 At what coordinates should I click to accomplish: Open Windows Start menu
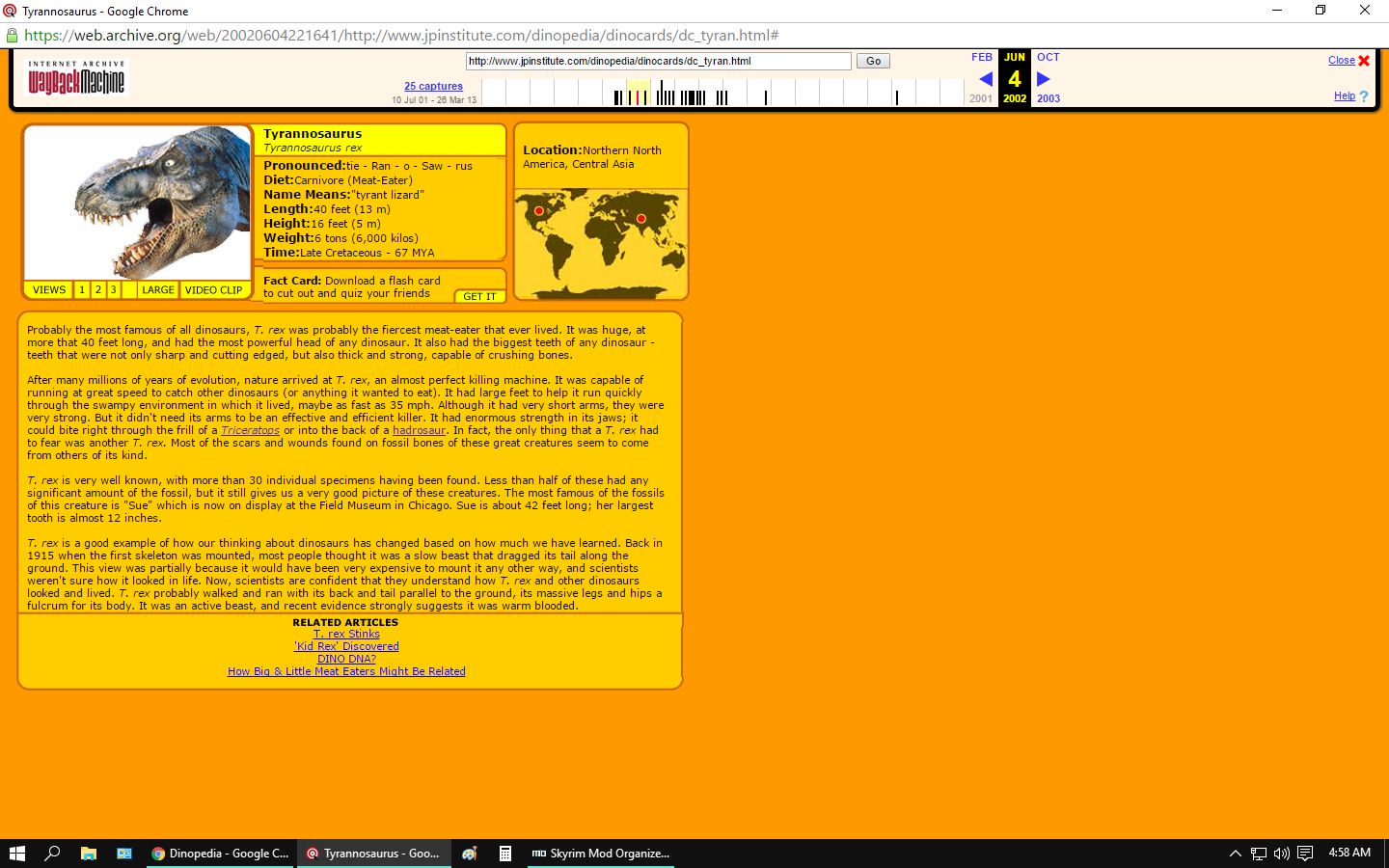pos(16,854)
